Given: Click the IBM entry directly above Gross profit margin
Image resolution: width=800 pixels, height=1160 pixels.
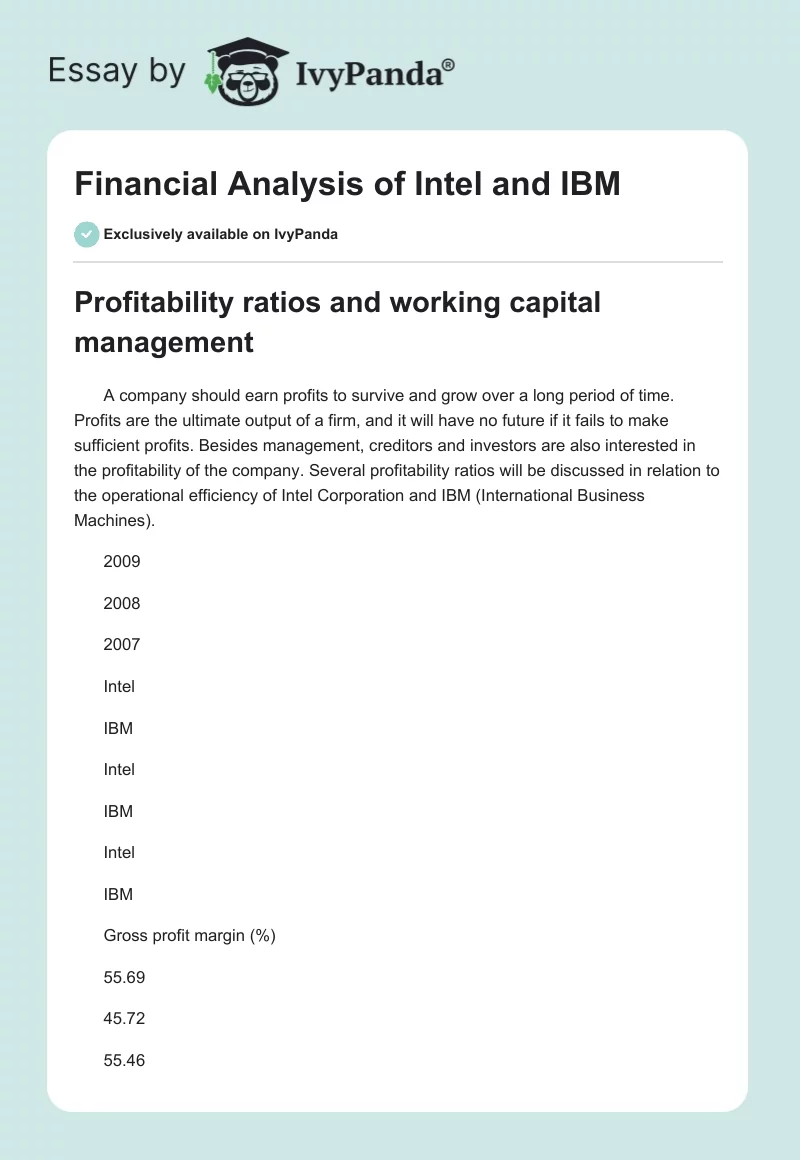Looking at the screenshot, I should (x=118, y=895).
